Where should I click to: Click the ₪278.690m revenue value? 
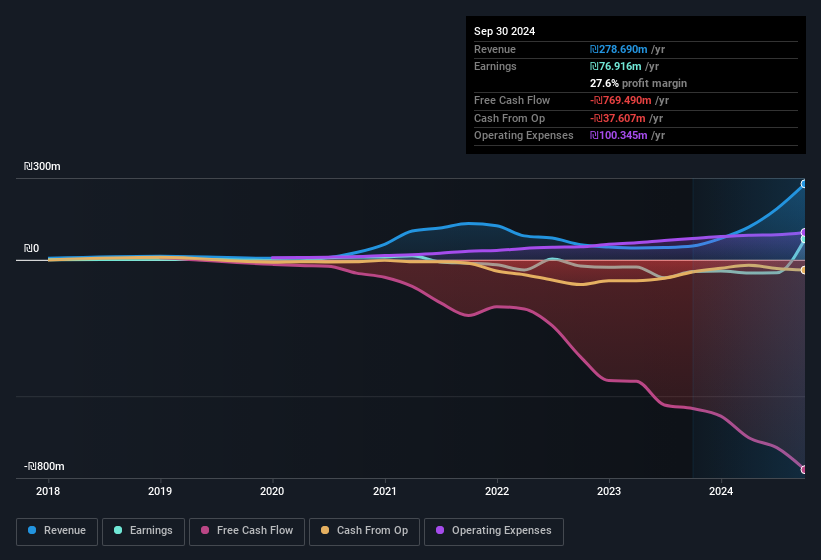coord(618,49)
